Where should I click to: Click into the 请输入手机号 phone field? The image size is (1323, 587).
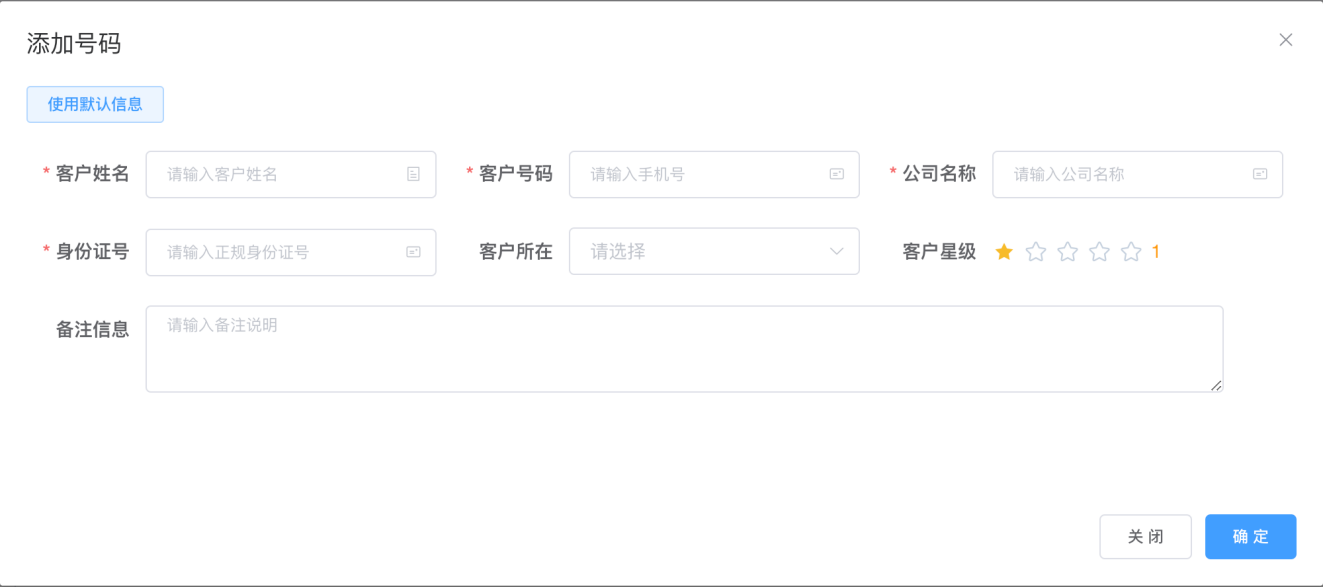pos(700,174)
